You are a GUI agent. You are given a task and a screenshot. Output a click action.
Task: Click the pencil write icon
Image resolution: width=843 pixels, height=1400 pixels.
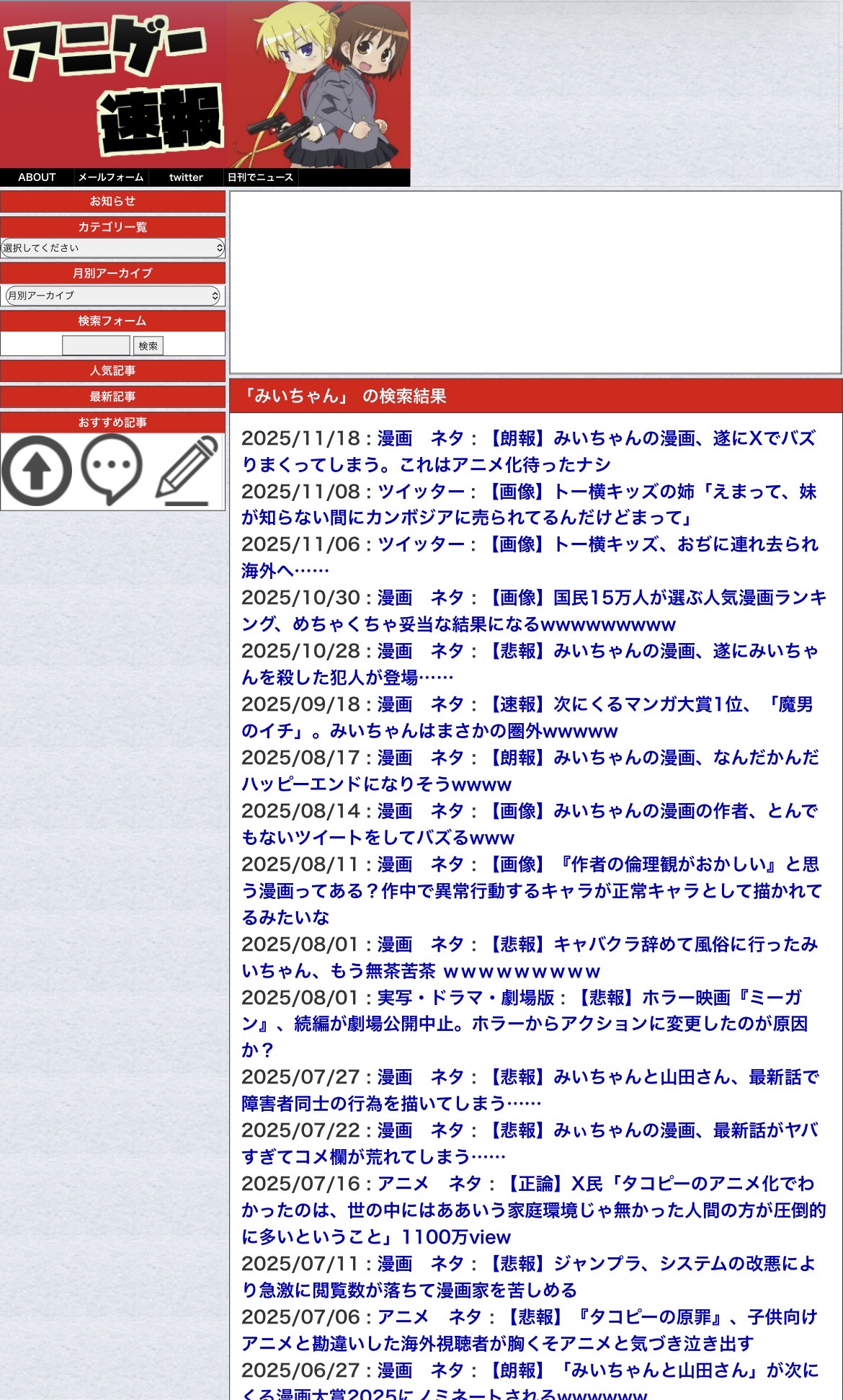[x=187, y=469]
